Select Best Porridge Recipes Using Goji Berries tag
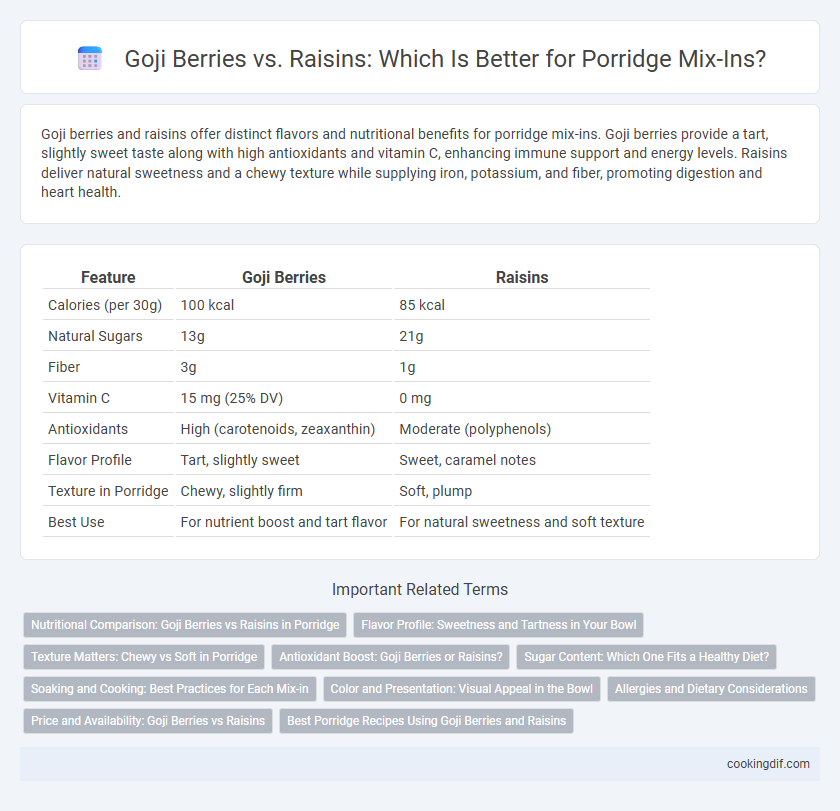The width and height of the screenshot is (840, 811). point(426,721)
